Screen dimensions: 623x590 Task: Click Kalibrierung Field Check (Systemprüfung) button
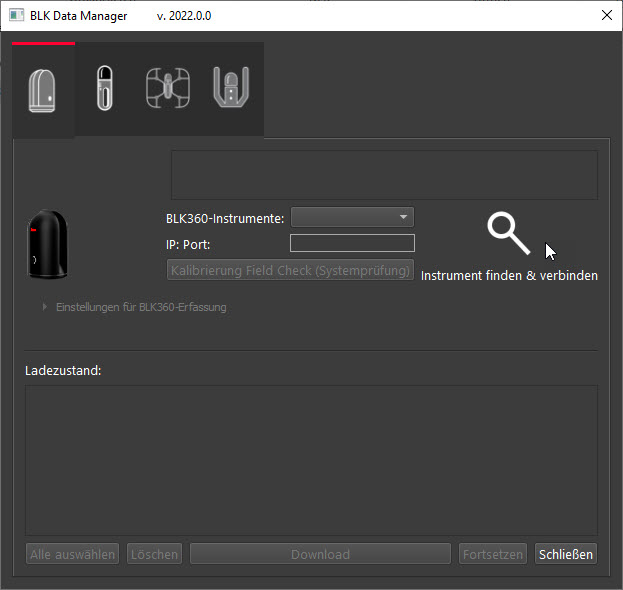[x=290, y=270]
